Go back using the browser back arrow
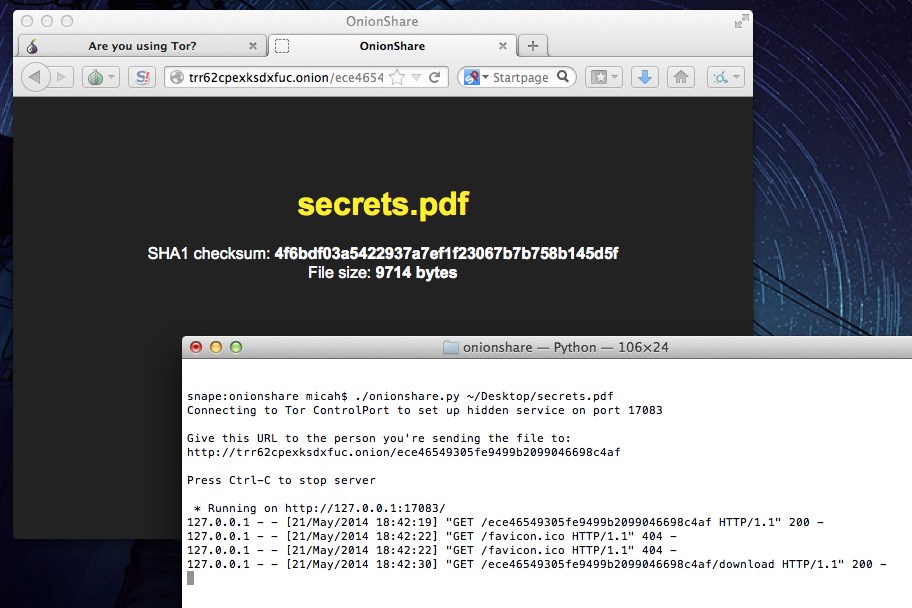Screen dimensions: 912x608 (x=35, y=77)
